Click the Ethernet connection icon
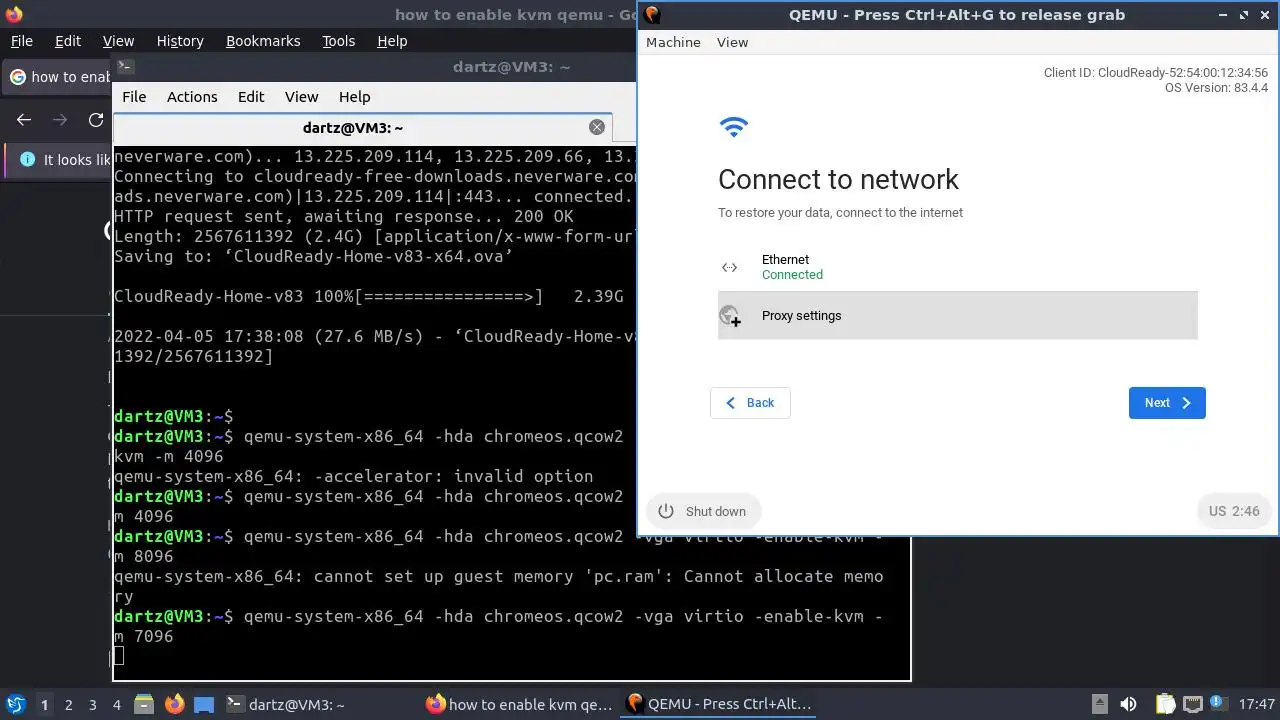The image size is (1280, 720). click(x=730, y=267)
